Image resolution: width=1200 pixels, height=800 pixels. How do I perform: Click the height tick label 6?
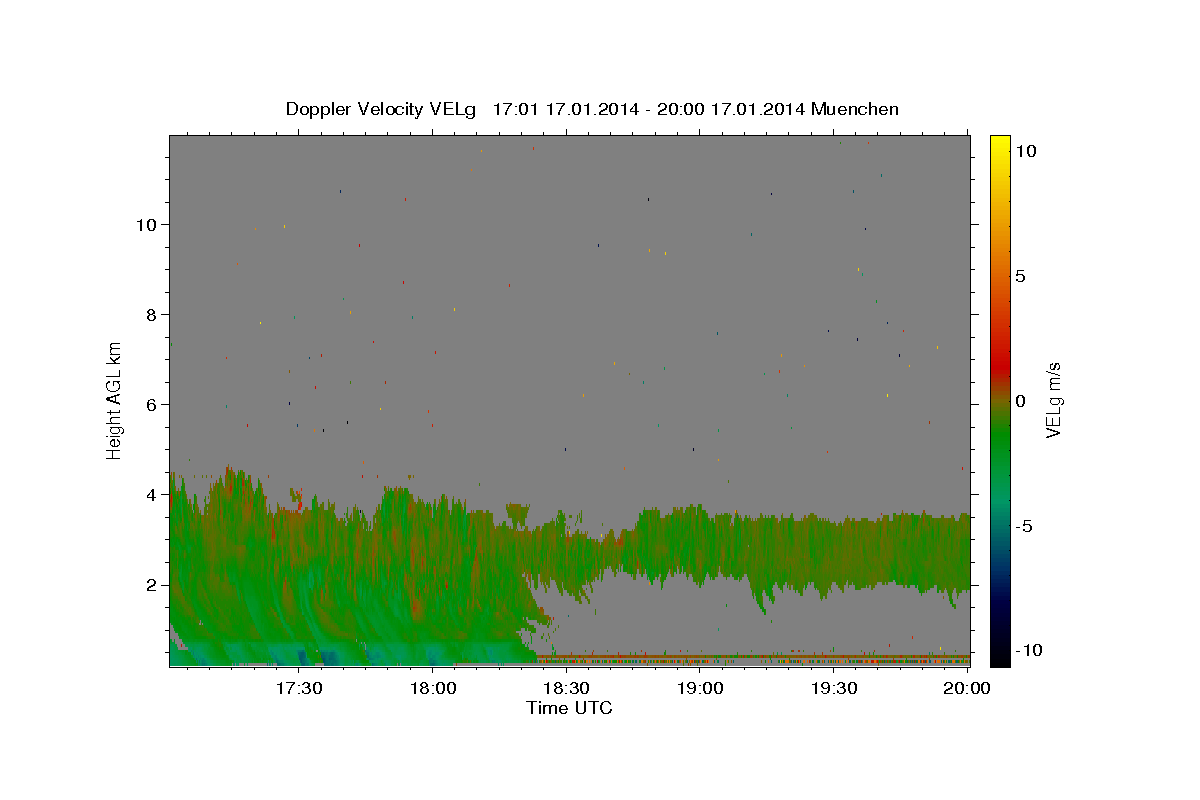click(152, 405)
